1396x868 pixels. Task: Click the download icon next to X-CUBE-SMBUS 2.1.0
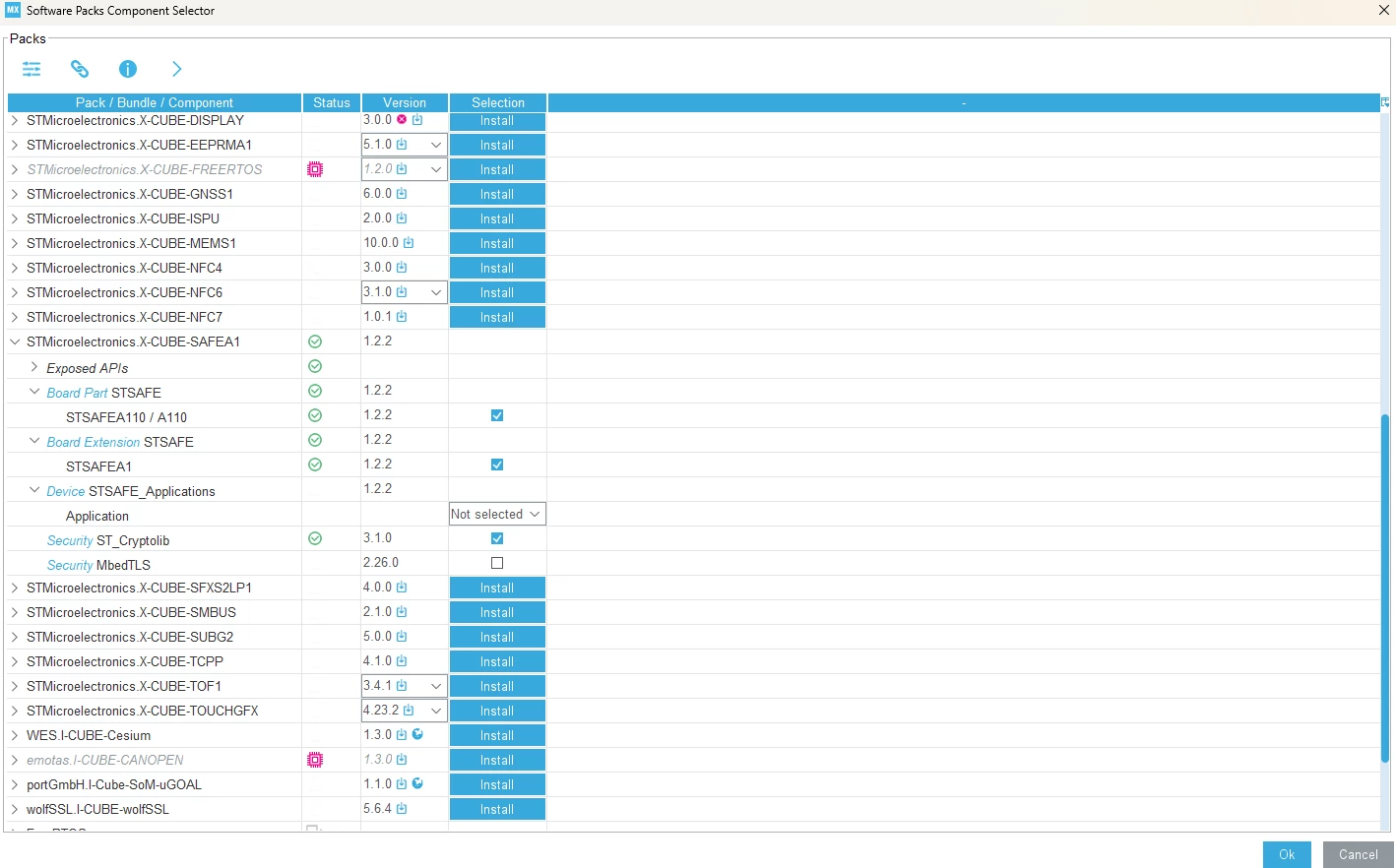tap(402, 612)
